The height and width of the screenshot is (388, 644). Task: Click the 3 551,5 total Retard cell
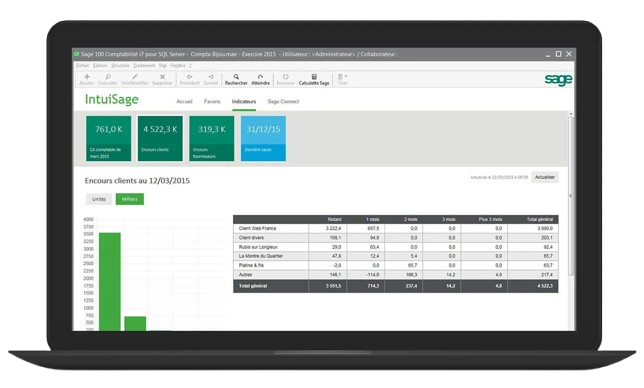334,286
